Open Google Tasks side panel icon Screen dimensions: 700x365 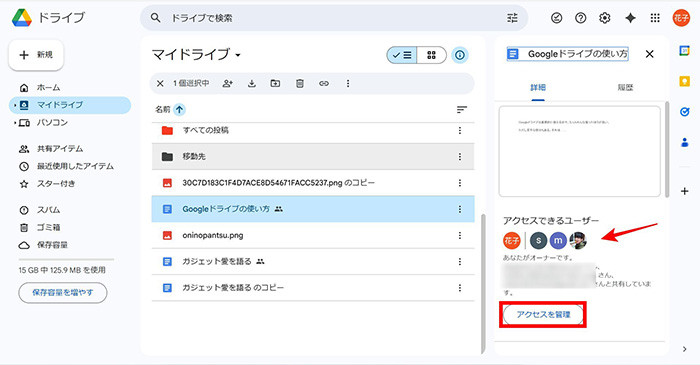[x=684, y=112]
